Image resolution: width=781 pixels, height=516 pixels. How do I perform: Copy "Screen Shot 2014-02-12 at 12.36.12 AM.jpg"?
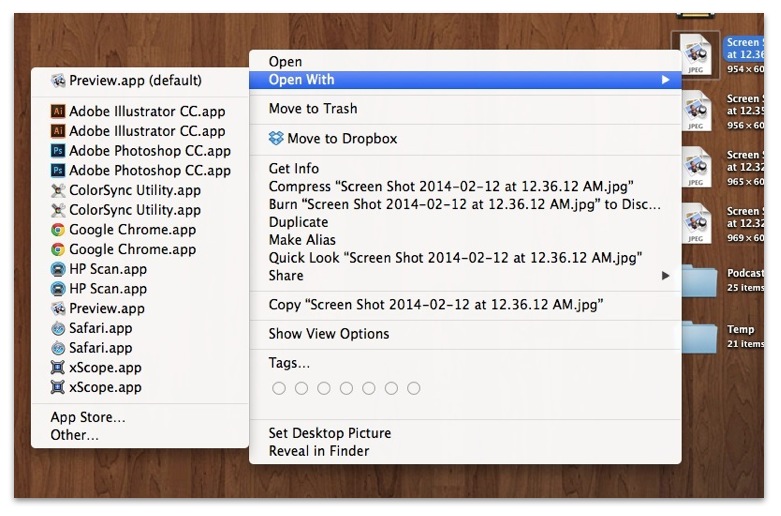click(465, 305)
